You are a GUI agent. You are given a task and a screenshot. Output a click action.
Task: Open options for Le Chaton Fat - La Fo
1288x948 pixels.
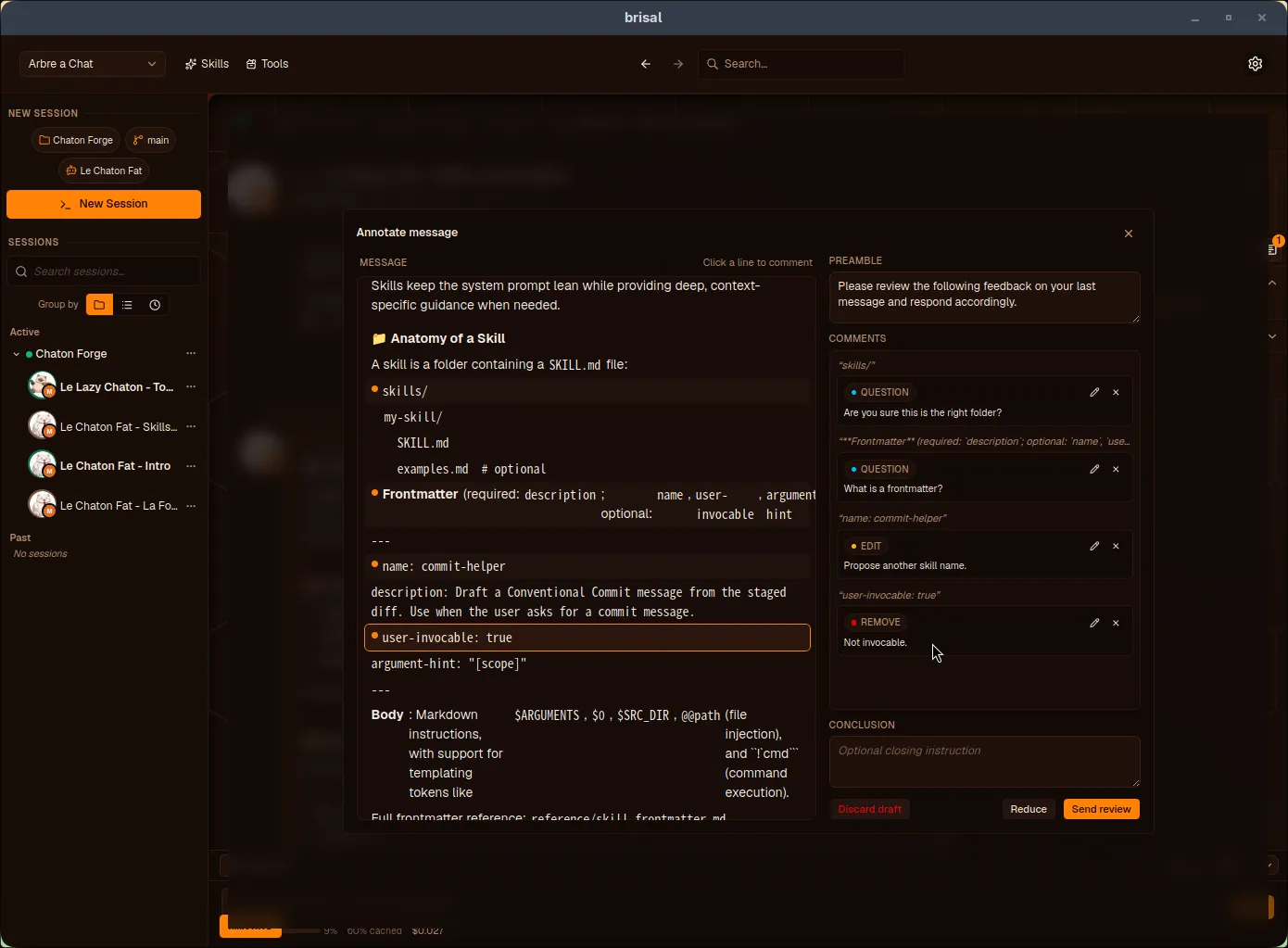pyautogui.click(x=191, y=506)
